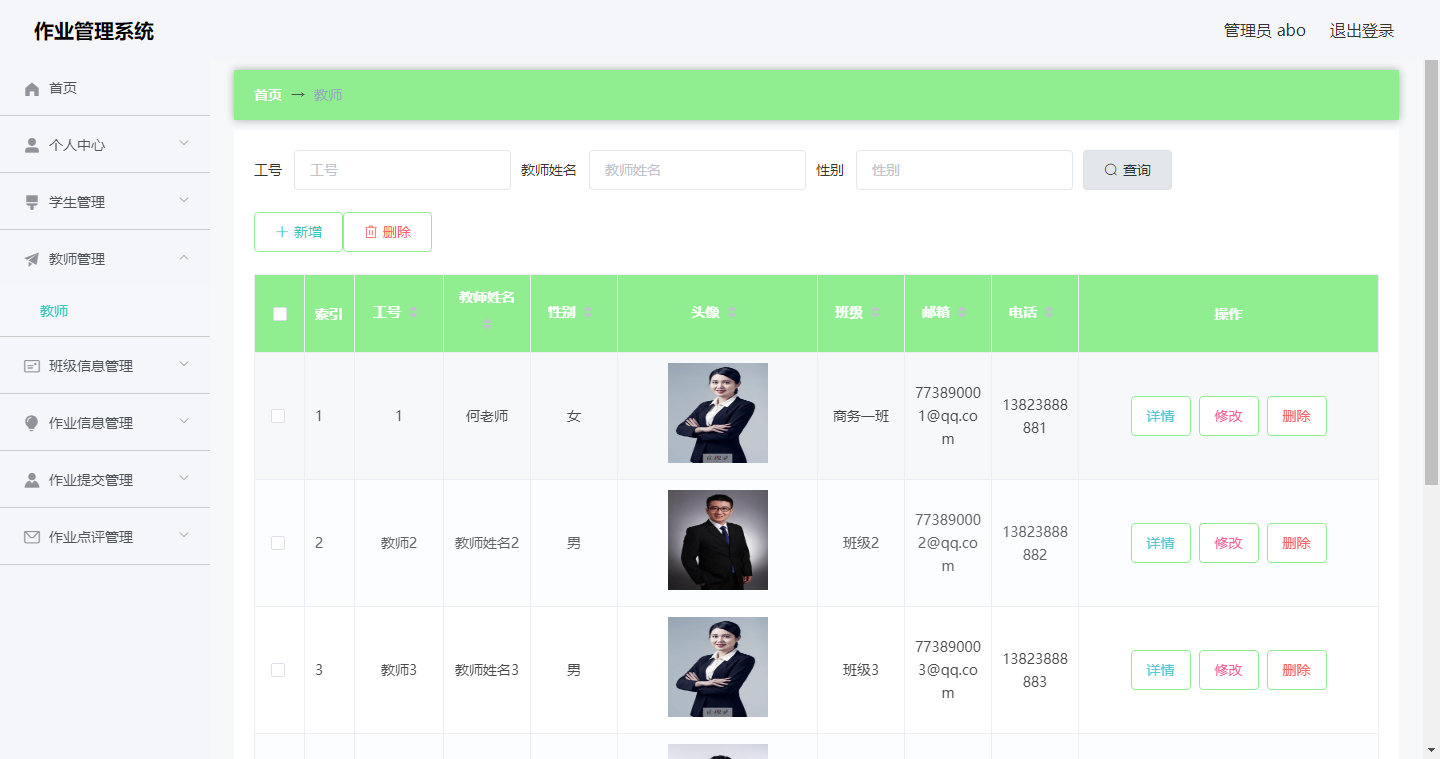The image size is (1440, 759).
Task: Open the 学生管理 sidebar menu
Action: [x=105, y=202]
